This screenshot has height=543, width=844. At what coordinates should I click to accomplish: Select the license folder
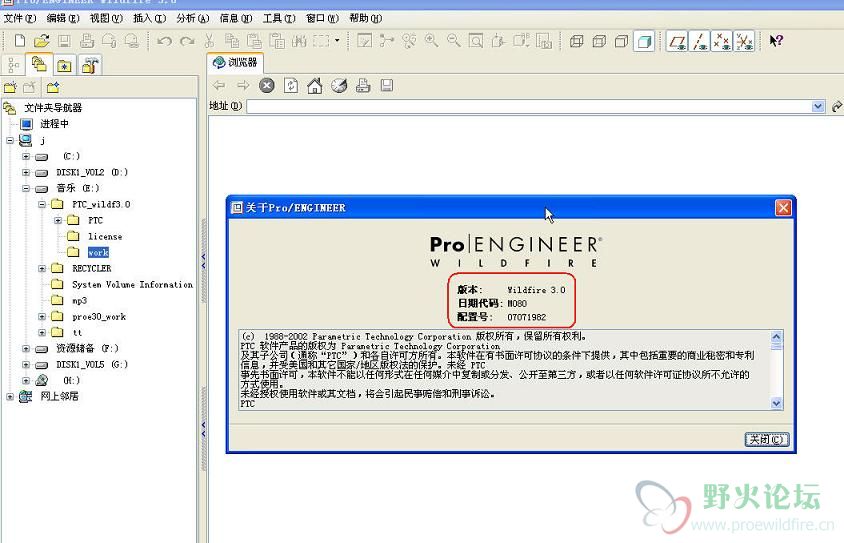pyautogui.click(x=105, y=236)
